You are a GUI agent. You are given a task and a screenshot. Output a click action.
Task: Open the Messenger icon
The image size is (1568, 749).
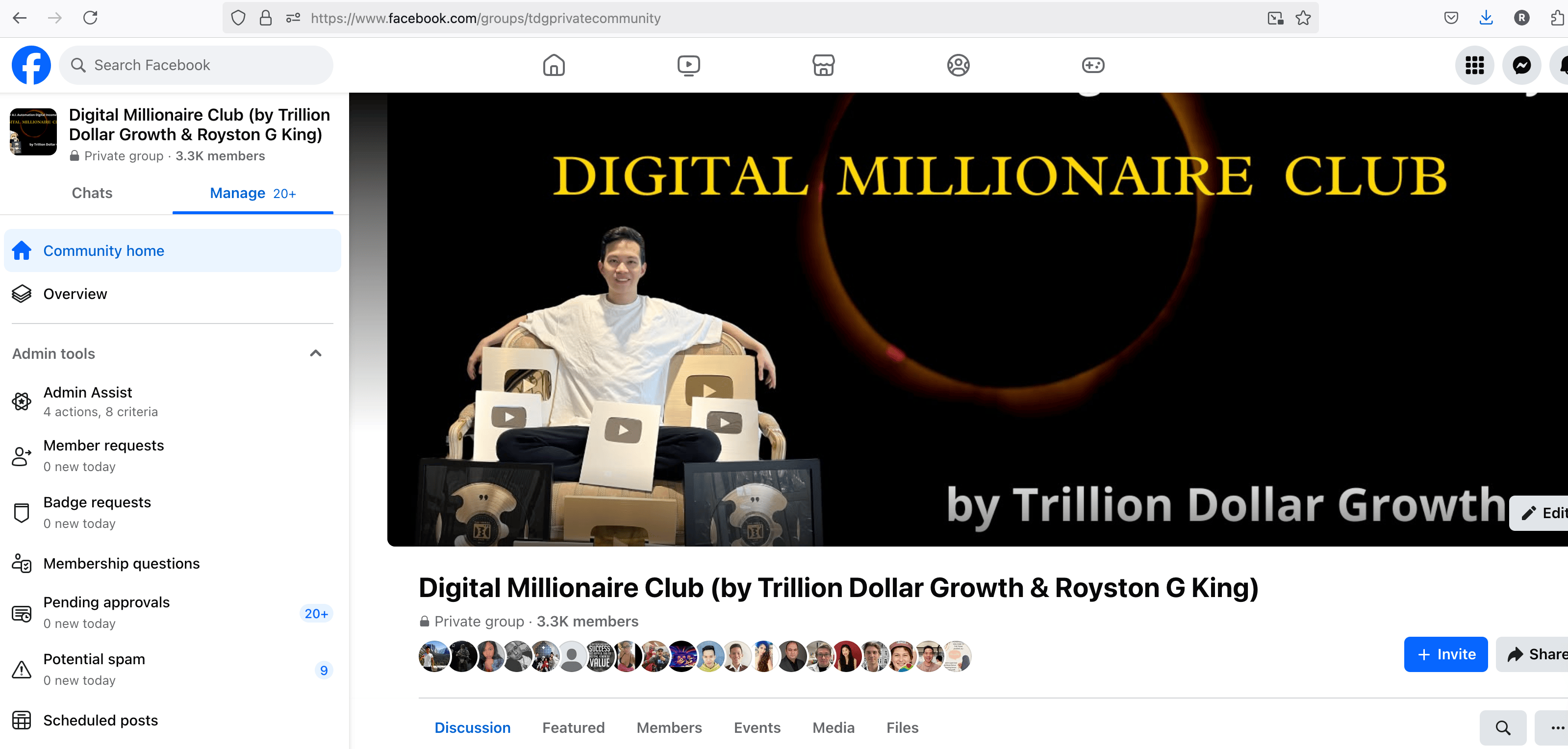coord(1521,65)
